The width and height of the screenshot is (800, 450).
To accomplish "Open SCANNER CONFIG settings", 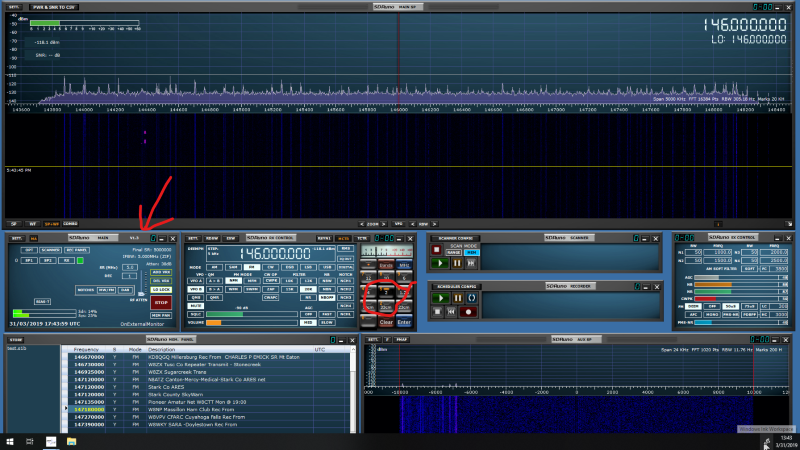I will (456, 238).
